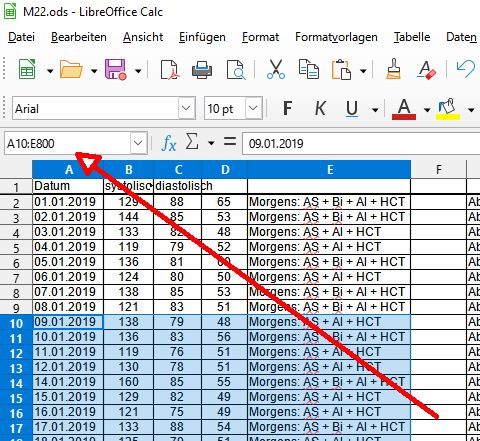Click cell containing 144
The height and width of the screenshot is (441, 480).
click(129, 217)
